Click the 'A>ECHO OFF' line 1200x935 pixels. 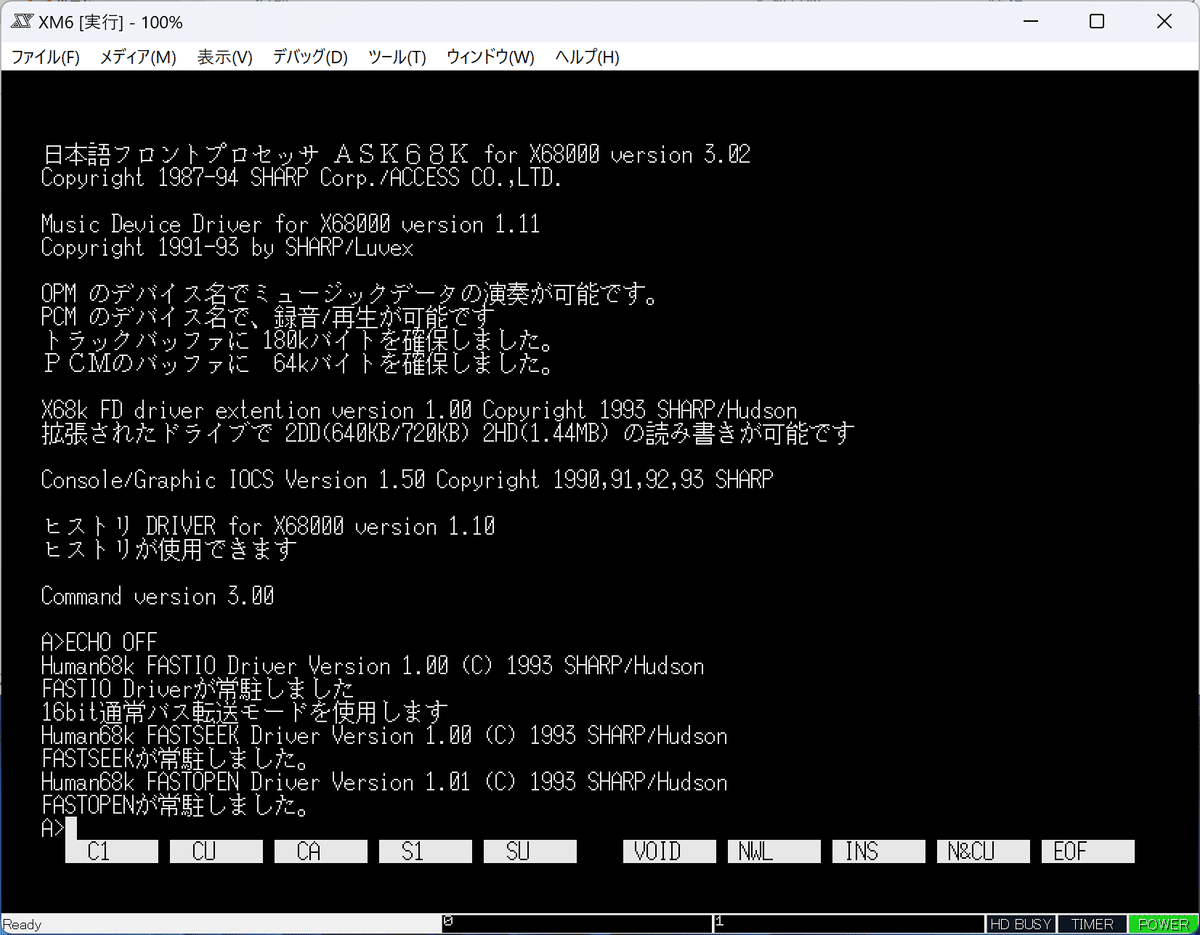(x=99, y=642)
